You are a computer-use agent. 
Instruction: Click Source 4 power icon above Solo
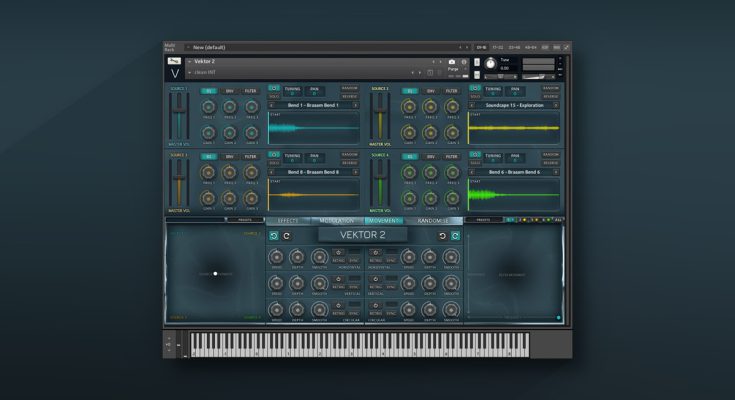[x=474, y=155]
